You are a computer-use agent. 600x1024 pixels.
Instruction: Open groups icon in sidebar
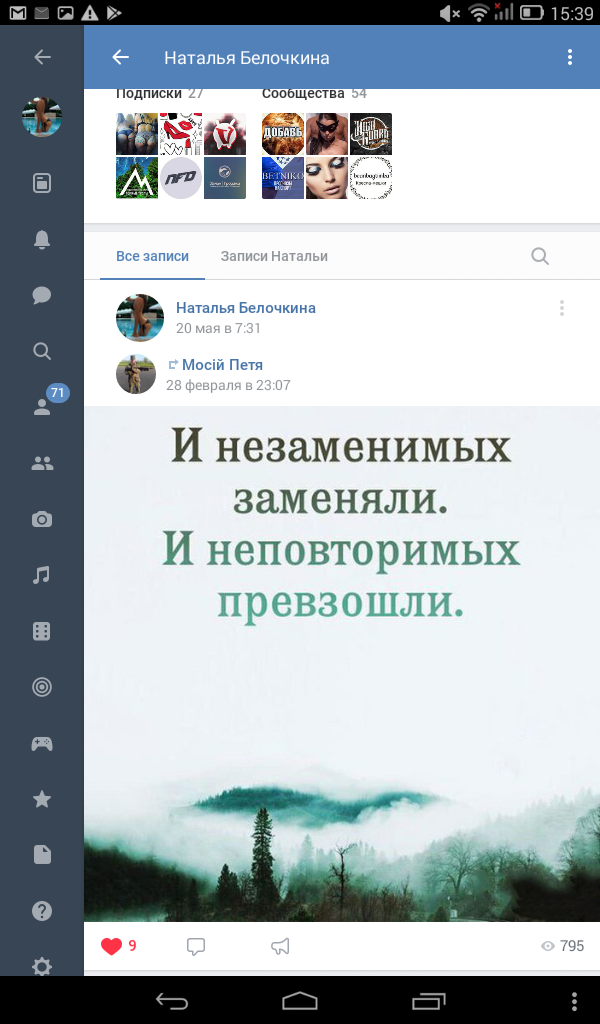42,464
